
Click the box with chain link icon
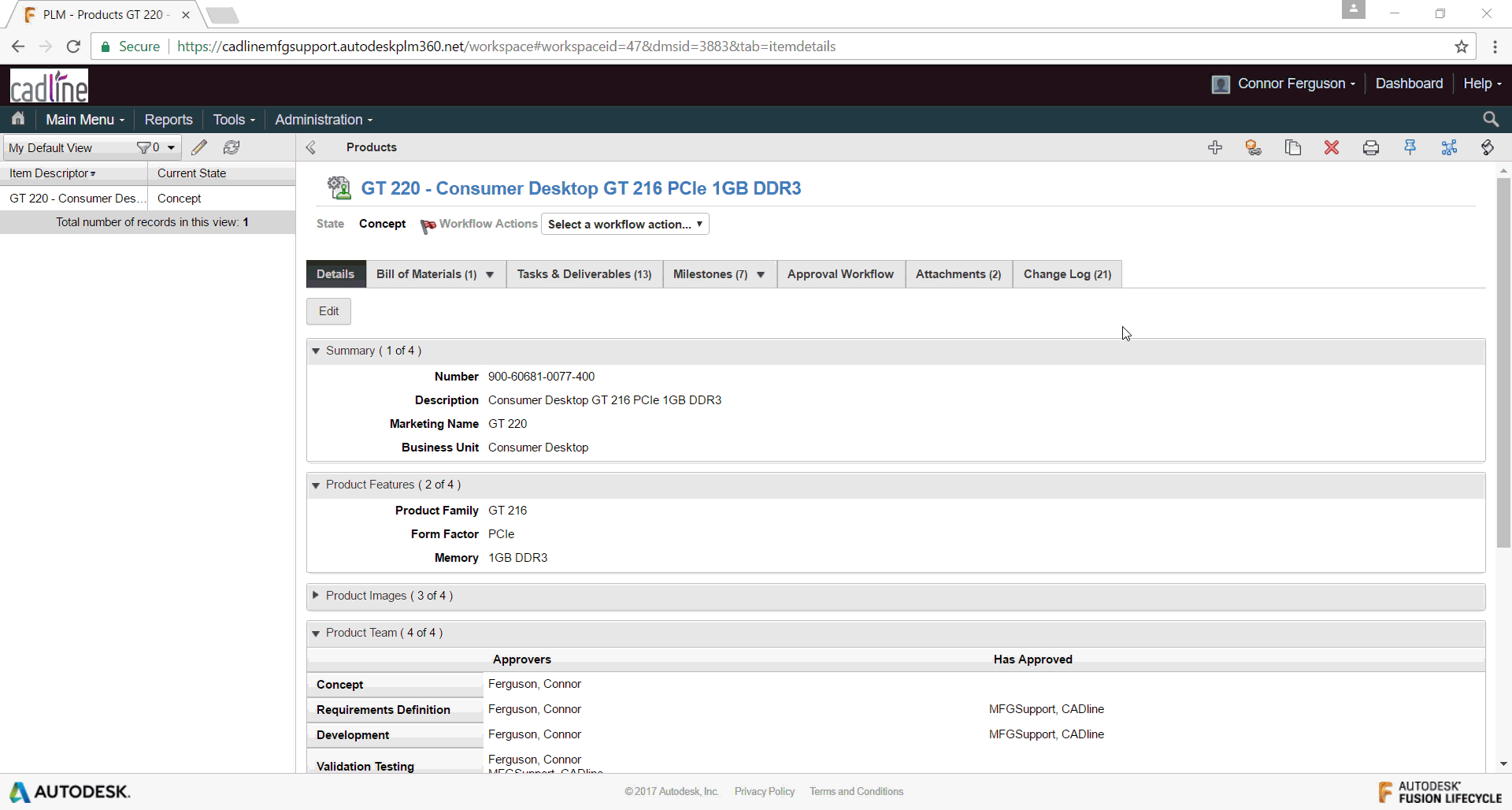pos(1254,147)
